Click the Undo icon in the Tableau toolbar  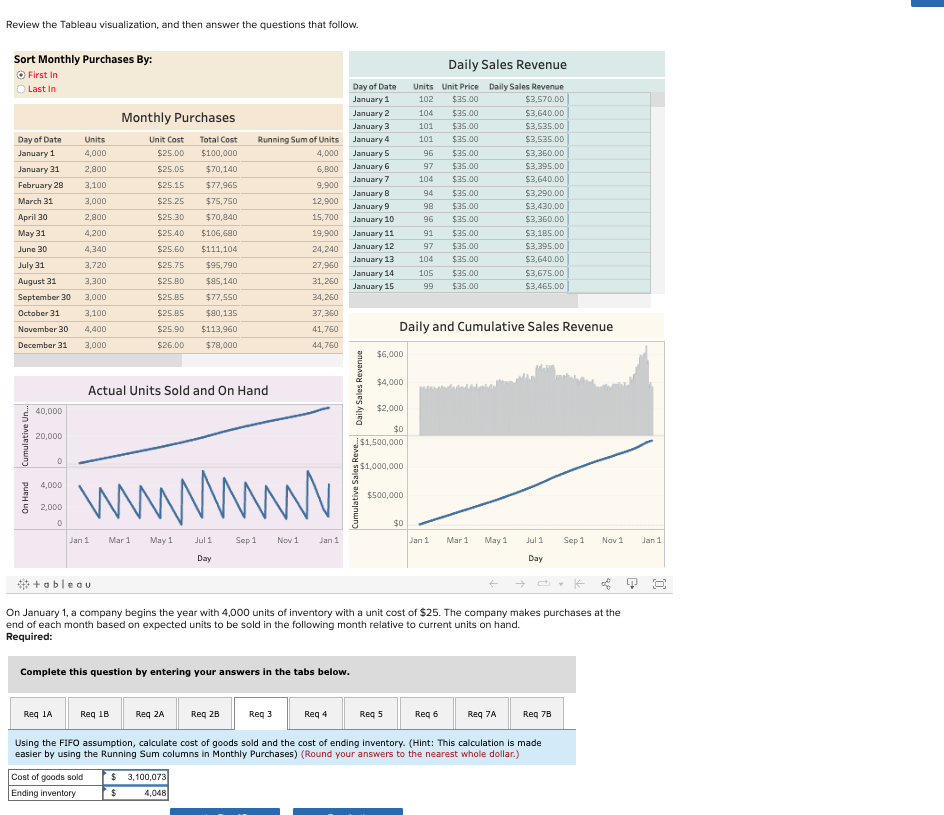pyautogui.click(x=493, y=583)
